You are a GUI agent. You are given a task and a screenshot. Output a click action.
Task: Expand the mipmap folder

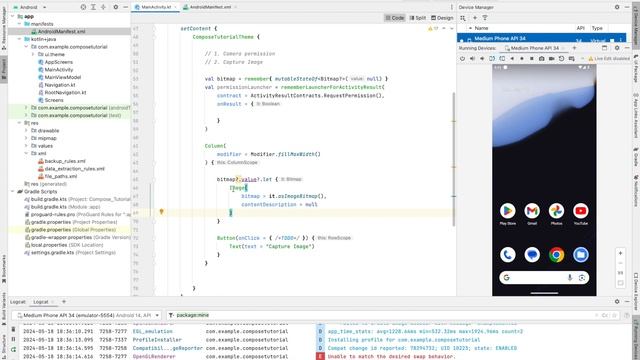pyautogui.click(x=26, y=138)
